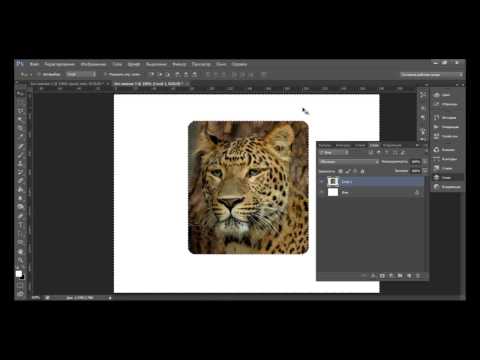
Task: Select the active Layers tab in the panel
Action: [x=374, y=145]
